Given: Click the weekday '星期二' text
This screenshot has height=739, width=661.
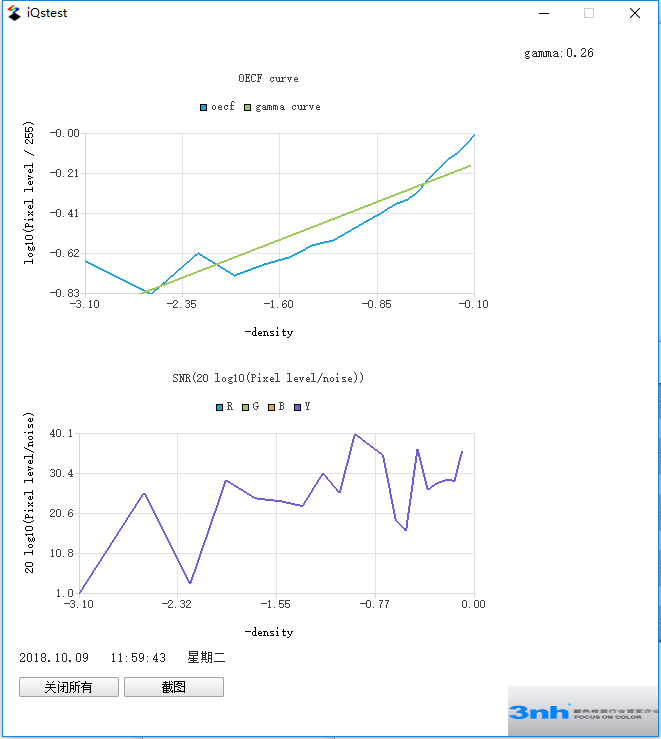Looking at the screenshot, I should (x=206, y=657).
